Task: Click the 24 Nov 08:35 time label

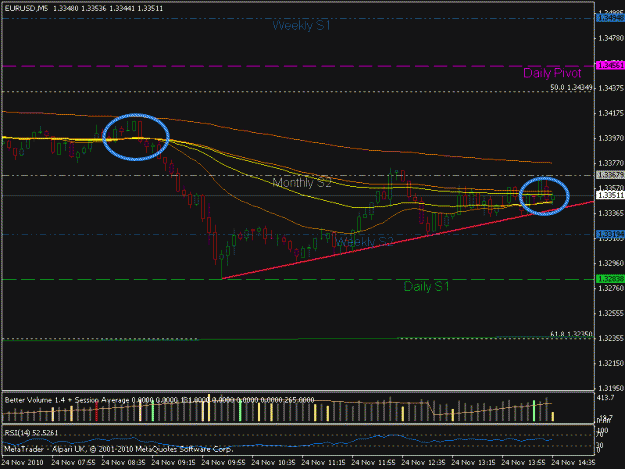Action: tap(123, 463)
